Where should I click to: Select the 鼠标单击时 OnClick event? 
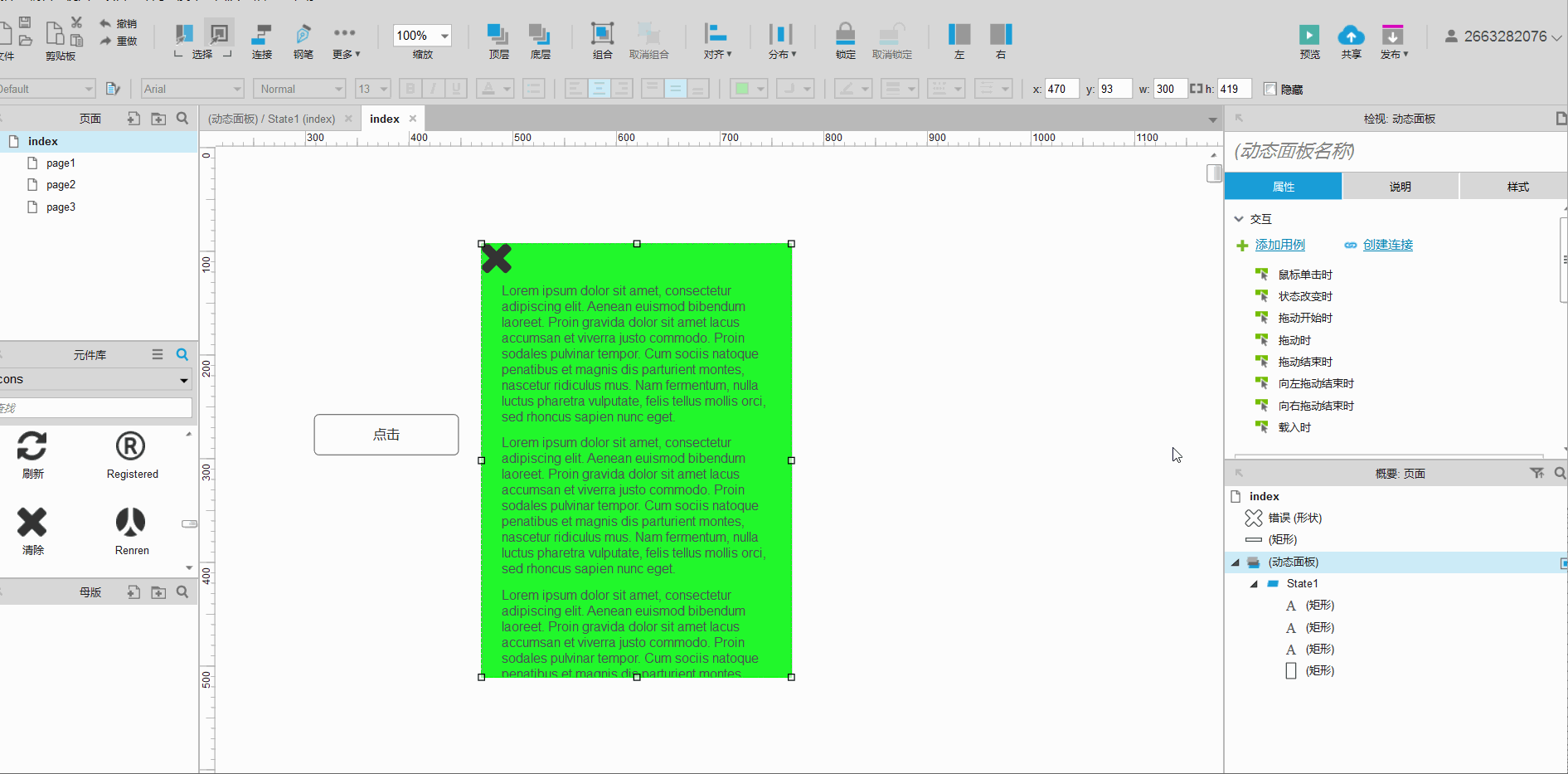click(1305, 275)
